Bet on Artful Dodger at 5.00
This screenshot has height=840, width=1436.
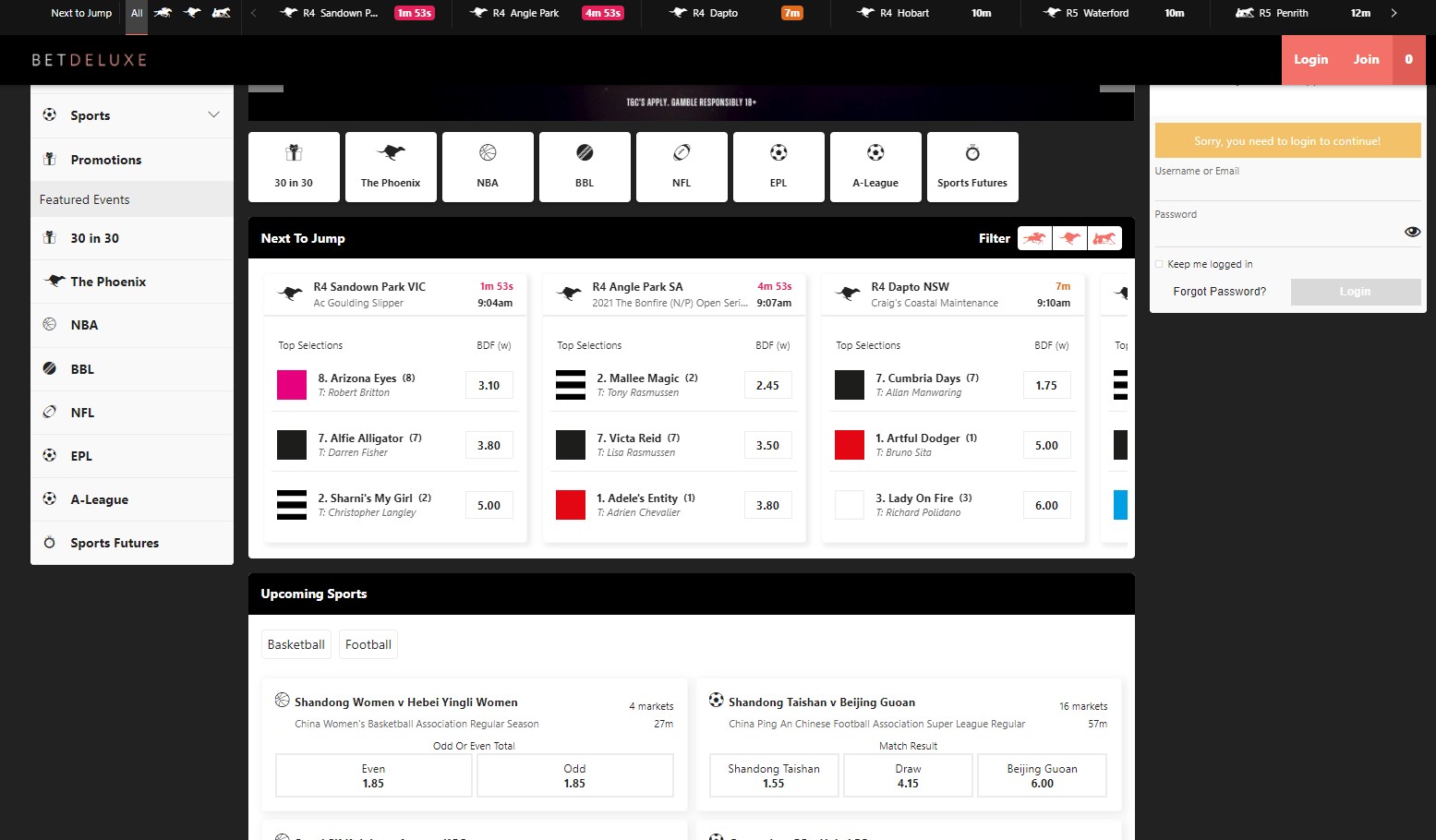pyautogui.click(x=1046, y=445)
